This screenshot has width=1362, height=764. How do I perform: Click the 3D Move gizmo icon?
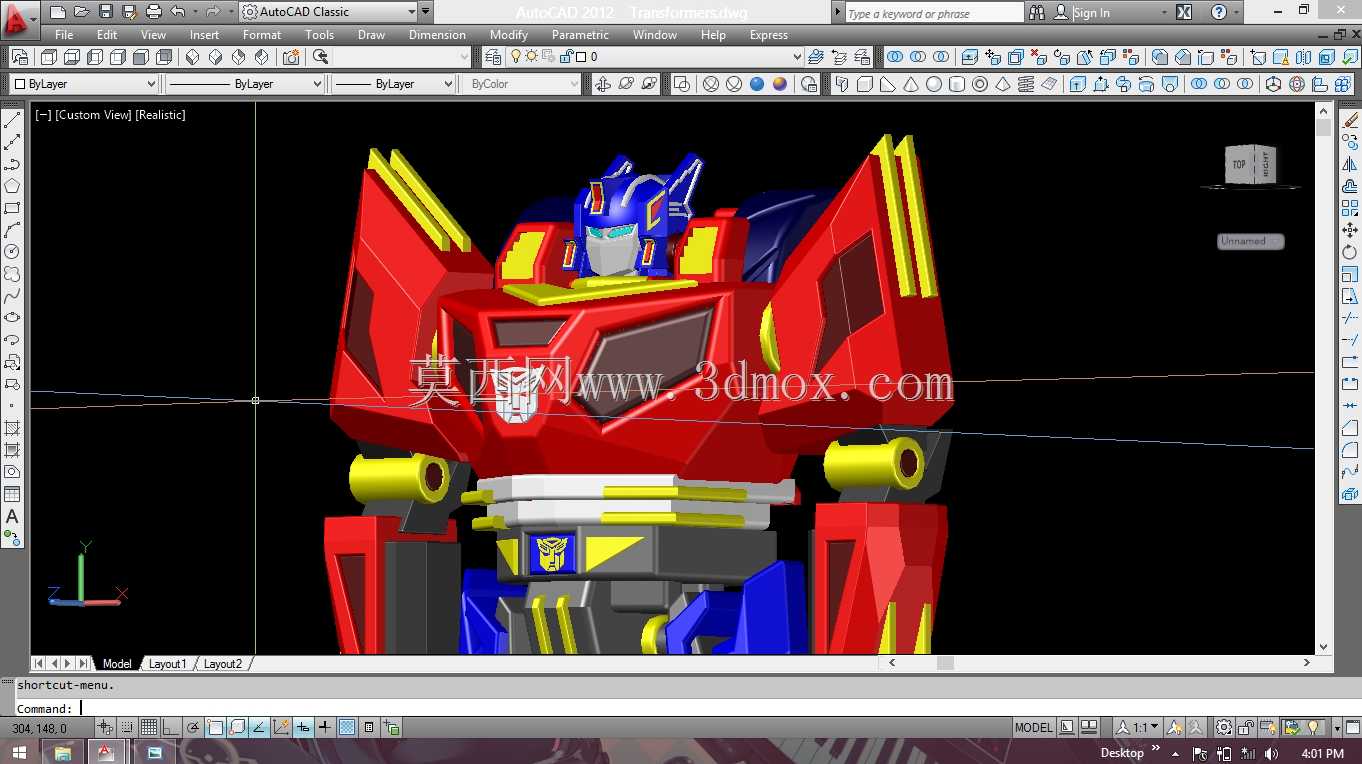tap(1274, 84)
